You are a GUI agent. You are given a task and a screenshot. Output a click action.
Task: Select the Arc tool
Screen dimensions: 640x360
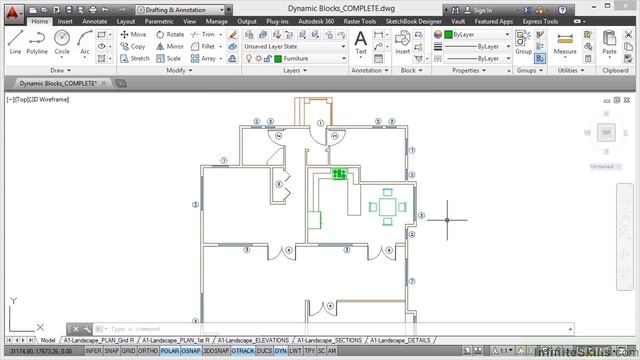pyautogui.click(x=84, y=42)
